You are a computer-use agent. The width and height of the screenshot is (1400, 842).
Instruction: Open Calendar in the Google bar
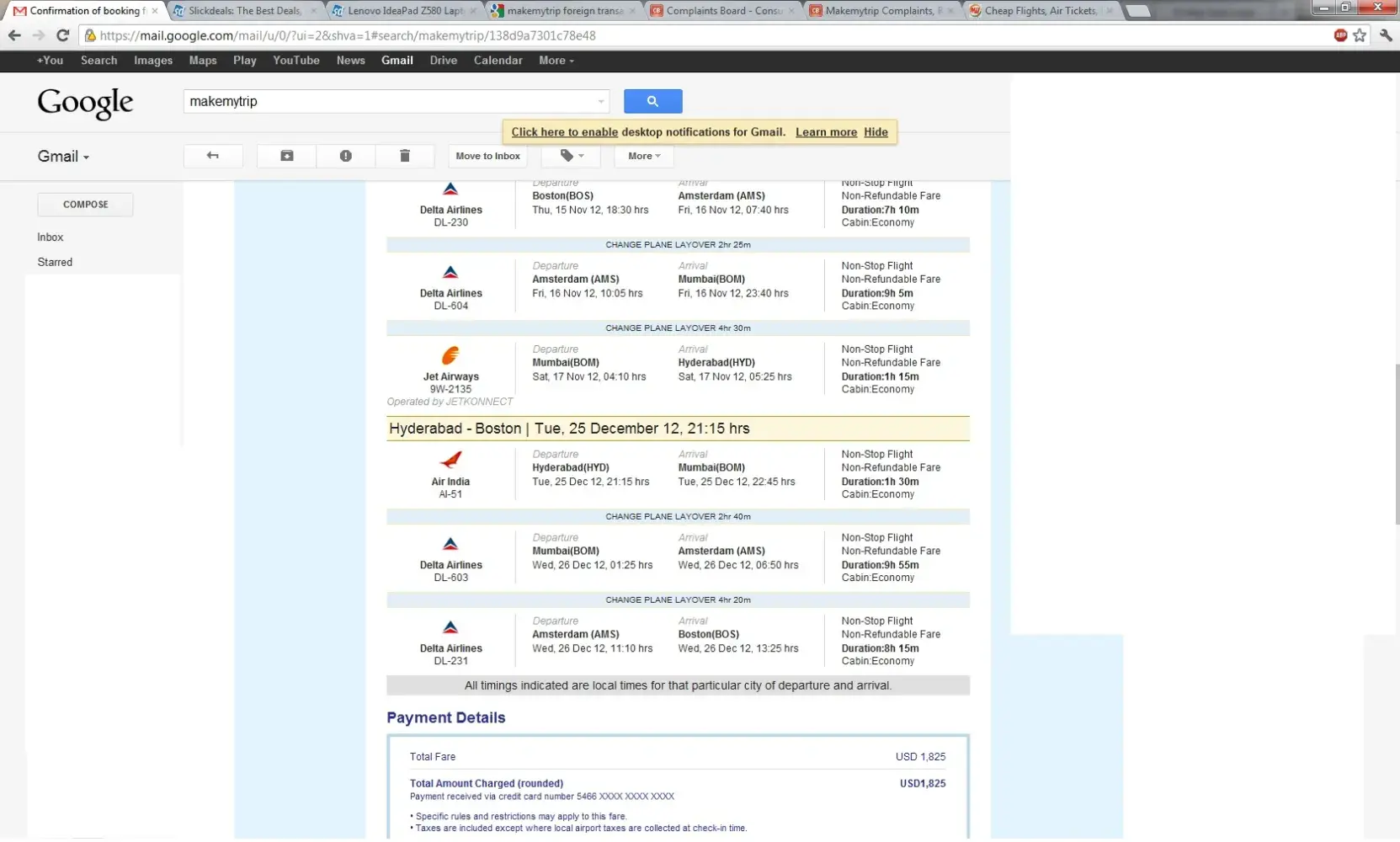point(498,61)
